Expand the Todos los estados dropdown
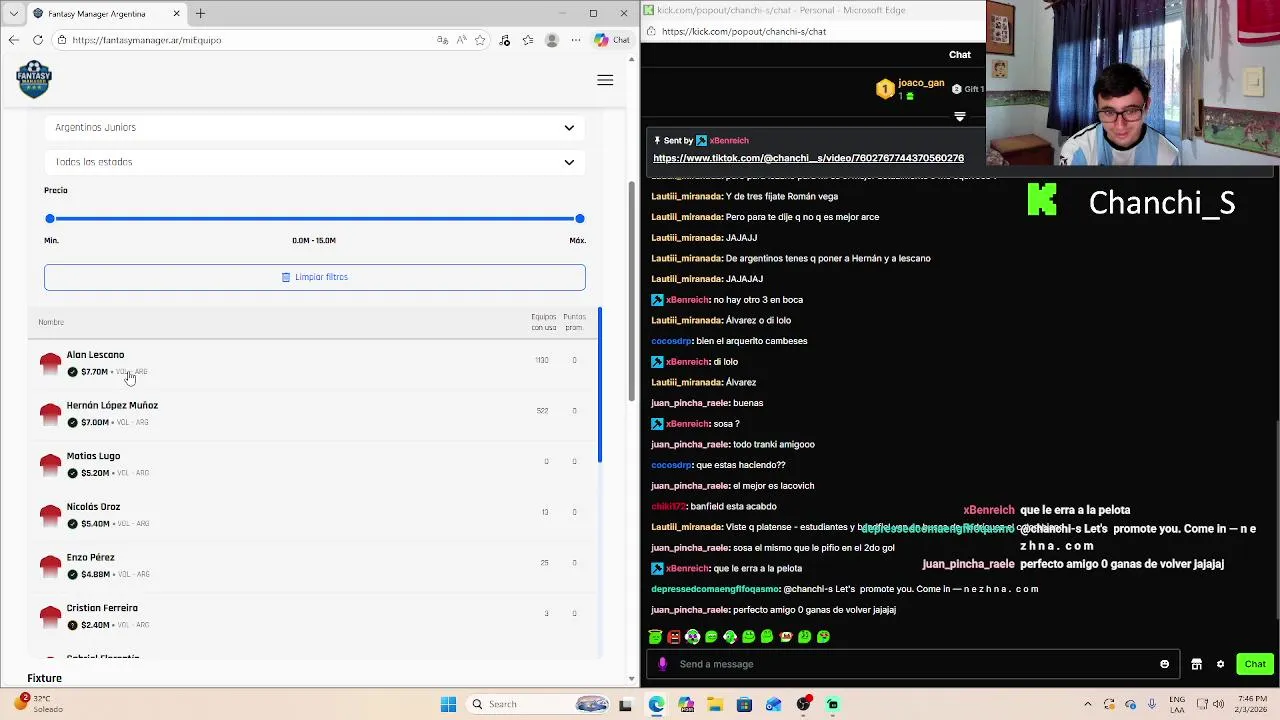Image resolution: width=1280 pixels, height=720 pixels. point(315,162)
